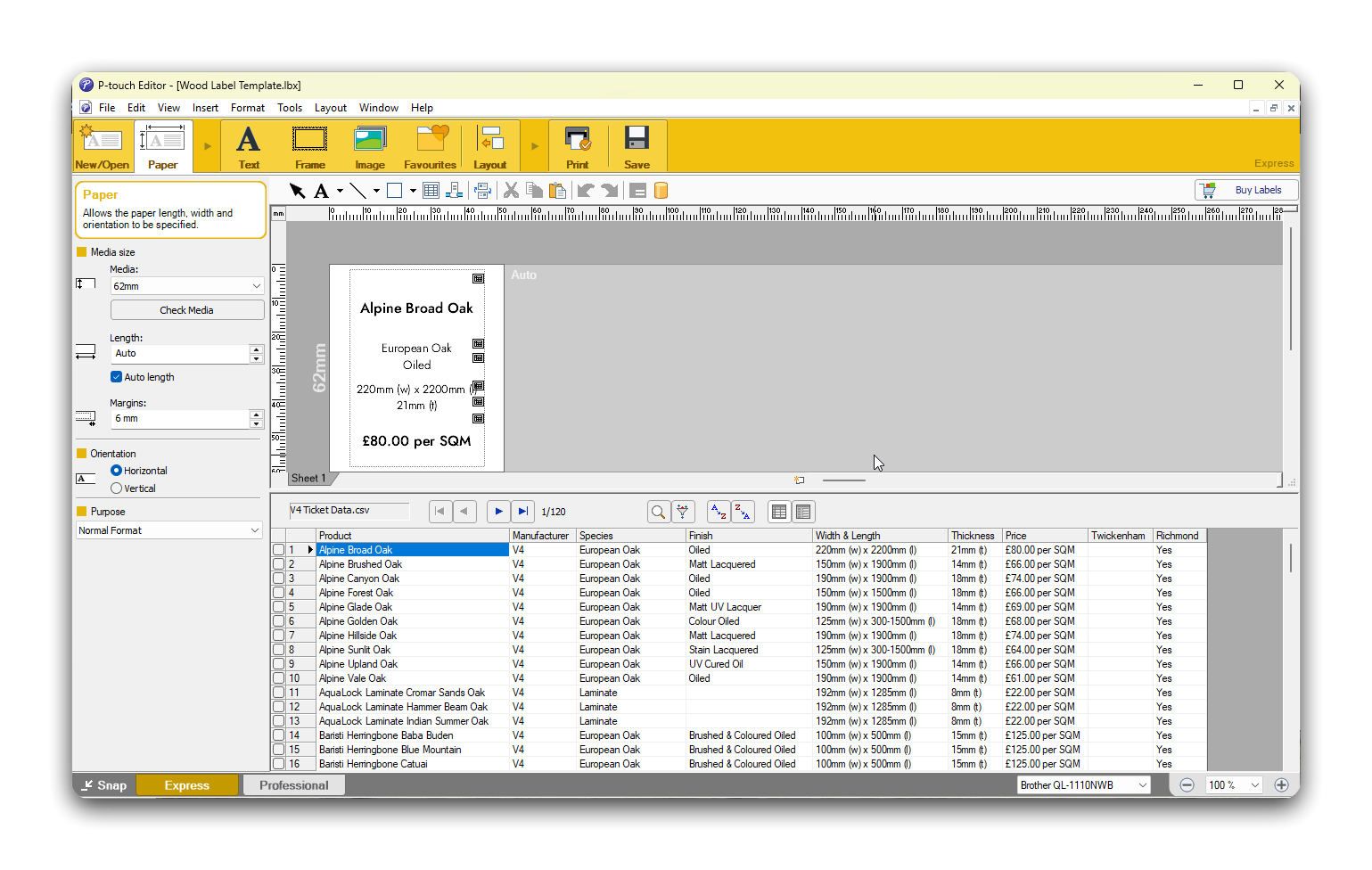Click the sort ascending A-Z icon

[x=718, y=512]
